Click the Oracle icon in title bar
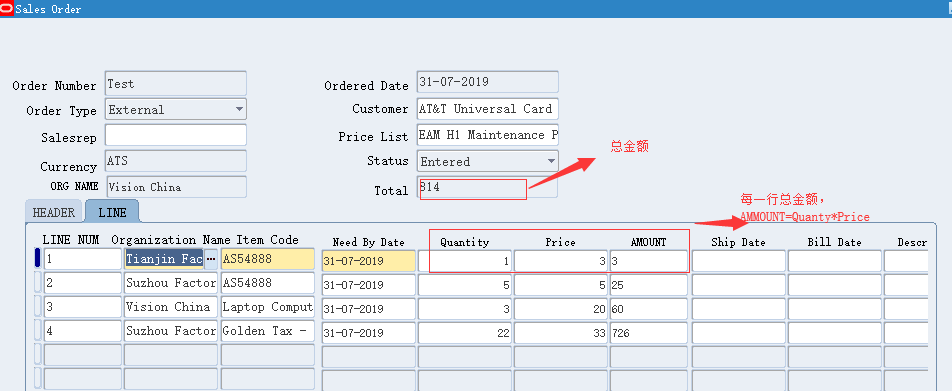952x391 pixels. (7, 9)
